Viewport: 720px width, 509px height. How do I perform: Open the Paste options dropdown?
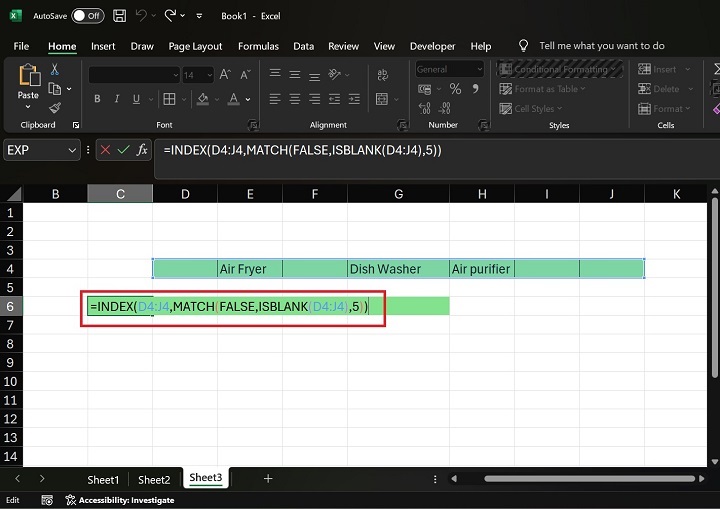pyautogui.click(x=28, y=108)
